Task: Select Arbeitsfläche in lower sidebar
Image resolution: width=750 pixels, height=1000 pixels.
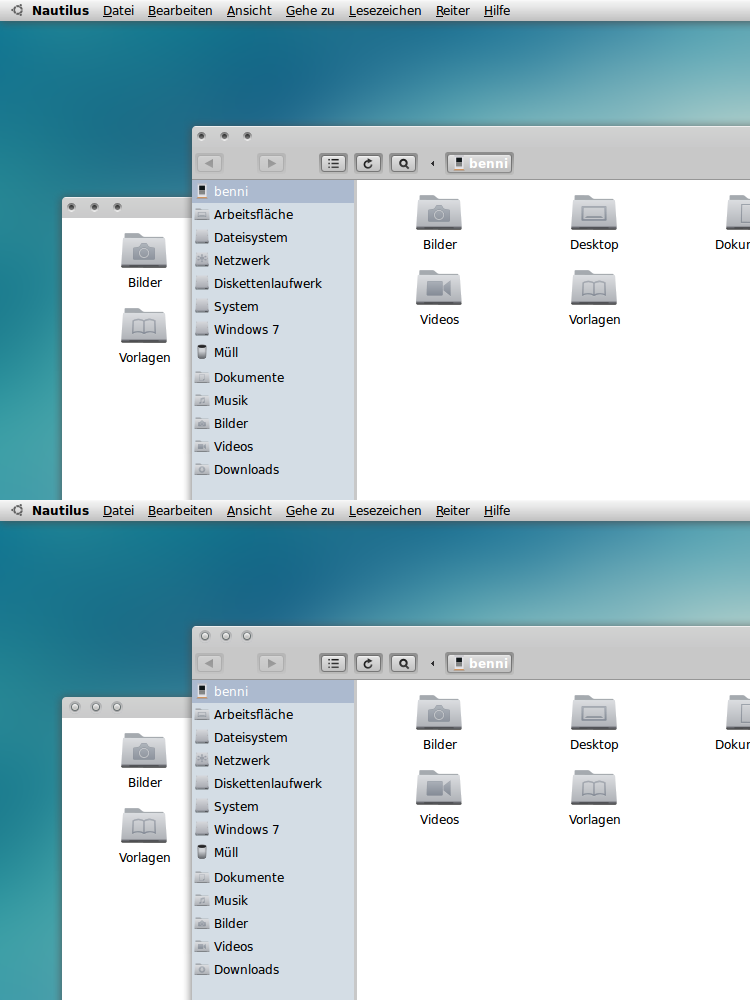Action: coord(273,714)
